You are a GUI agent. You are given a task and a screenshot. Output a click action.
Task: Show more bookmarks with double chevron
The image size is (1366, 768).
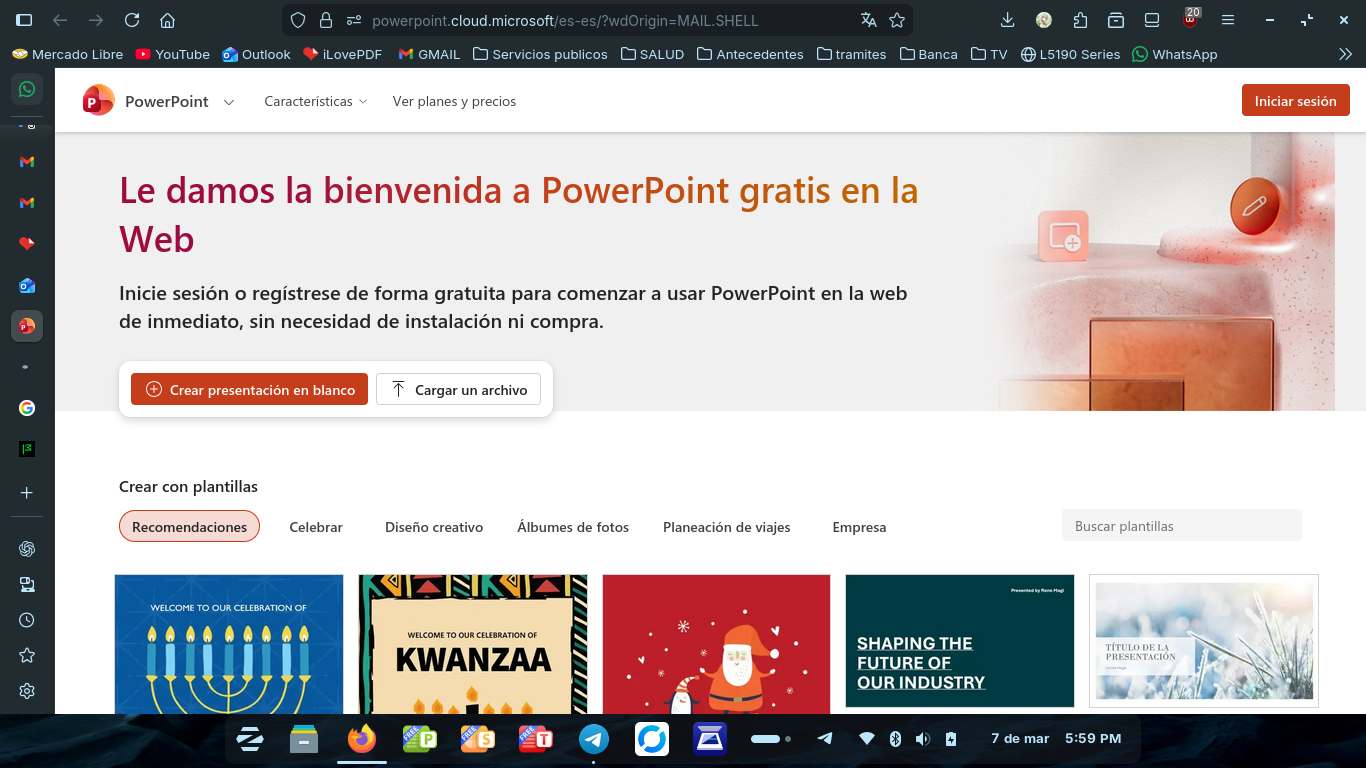click(1345, 54)
